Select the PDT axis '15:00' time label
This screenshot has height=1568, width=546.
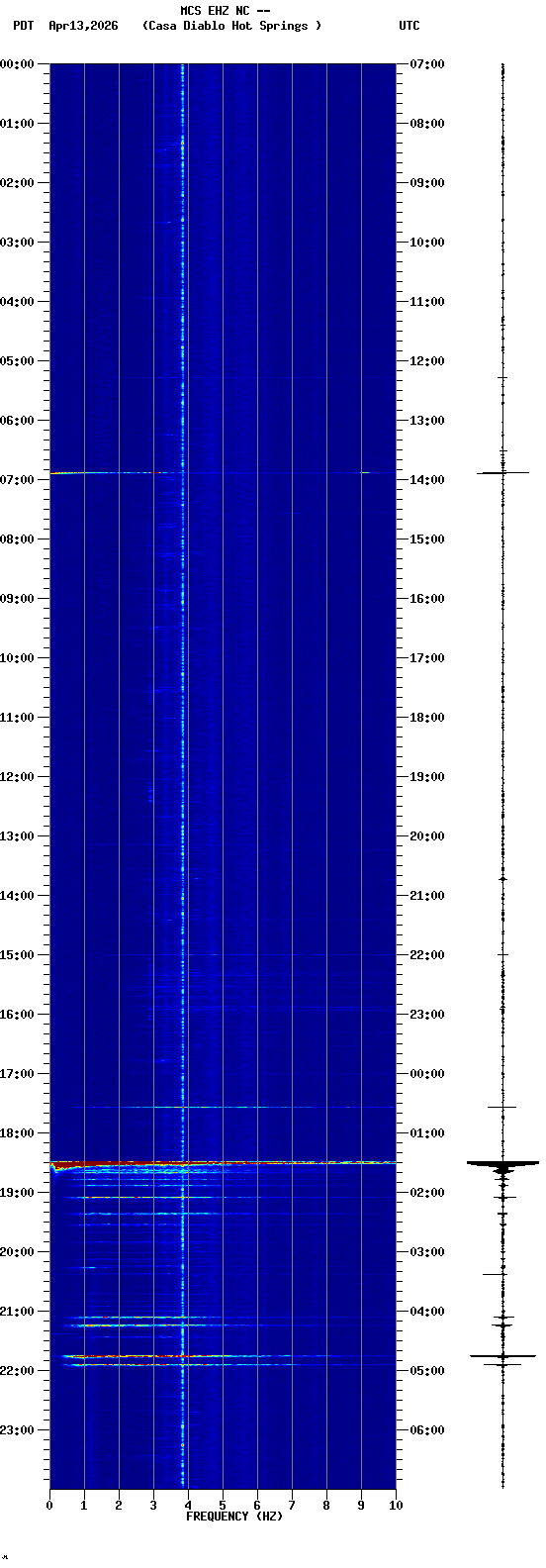point(17,955)
